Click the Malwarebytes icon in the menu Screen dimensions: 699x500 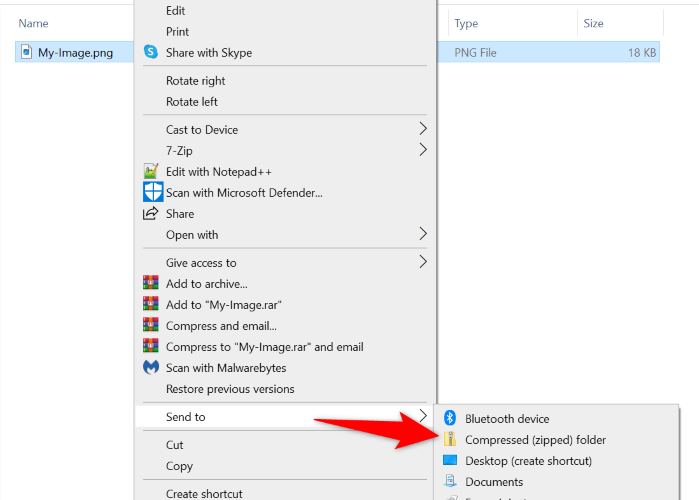151,368
